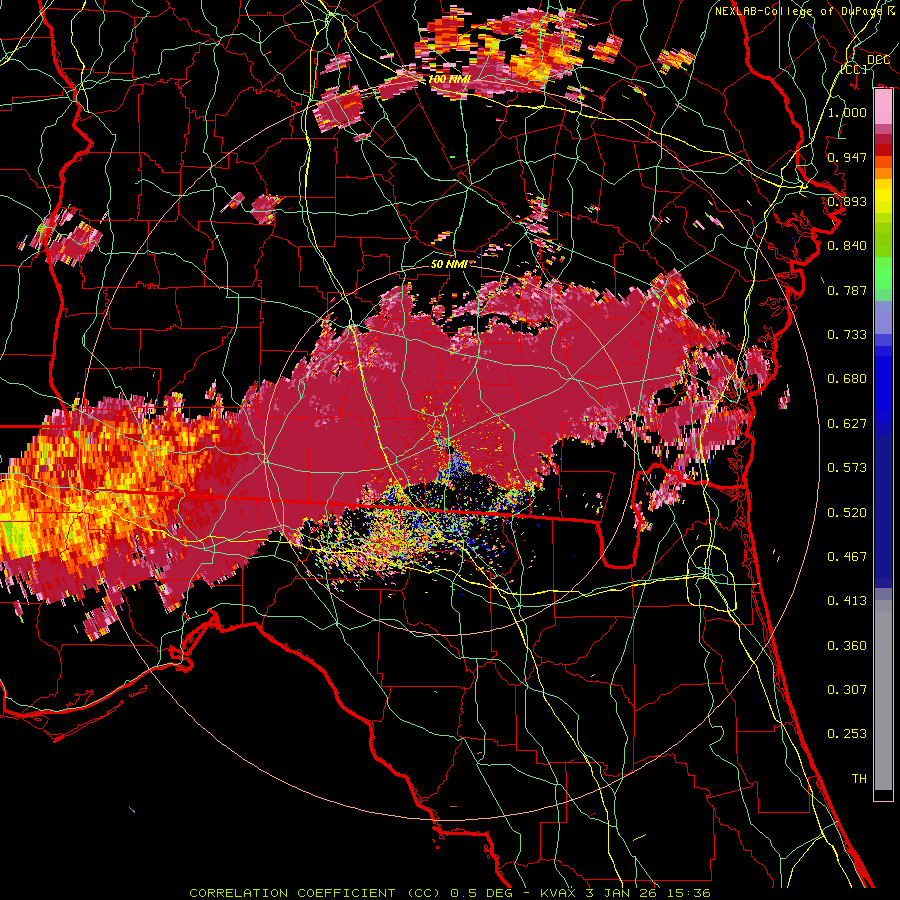Click the DCC label above the color scale
The width and height of the screenshot is (900, 900).
878,60
